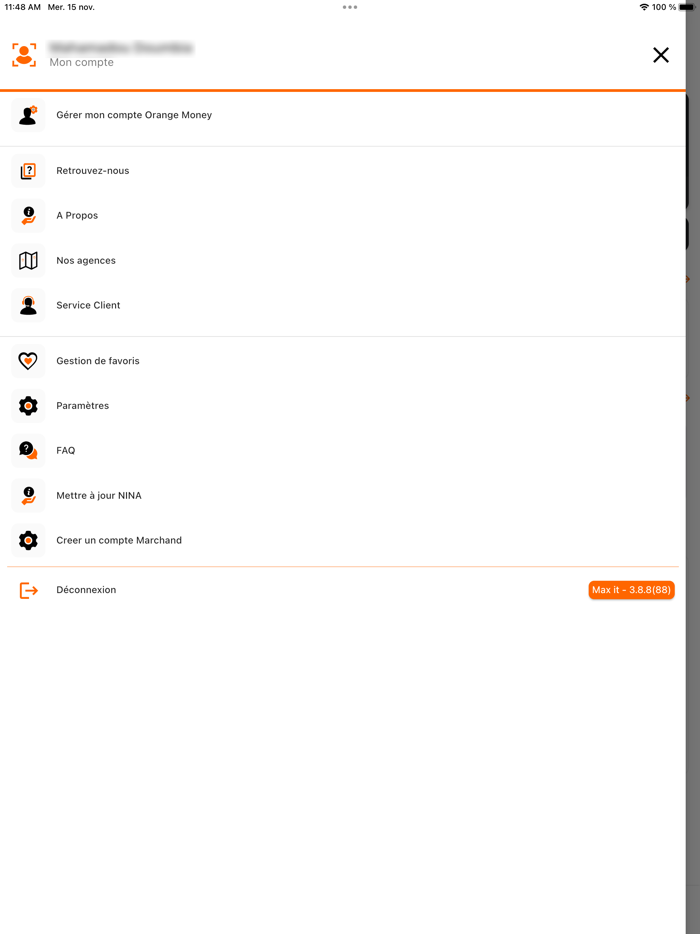Select the Gérer mon compte Orange Money icon
Viewport: 700px width, 934px height.
tap(28, 115)
